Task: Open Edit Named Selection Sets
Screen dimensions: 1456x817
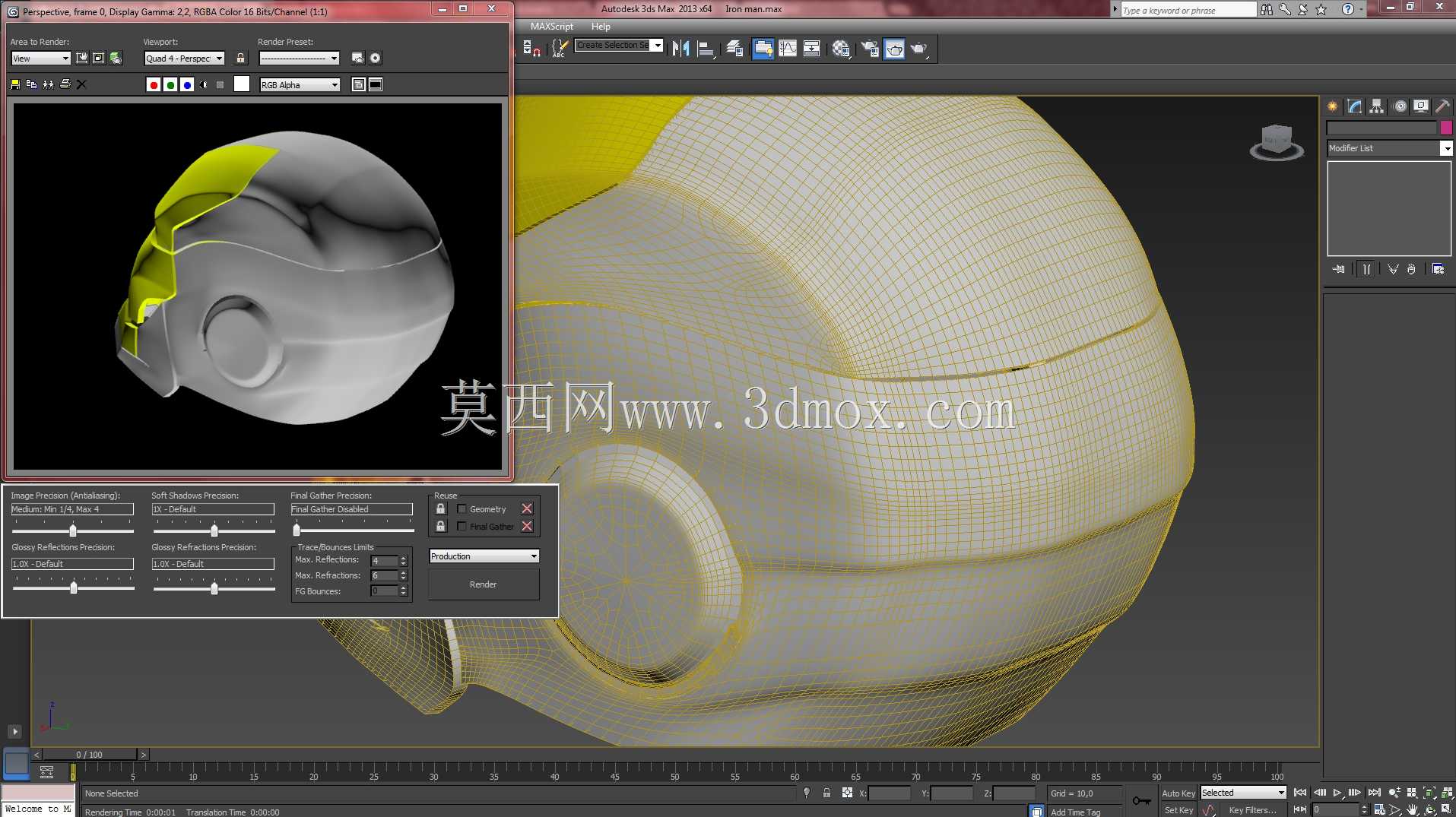Action: [560, 49]
